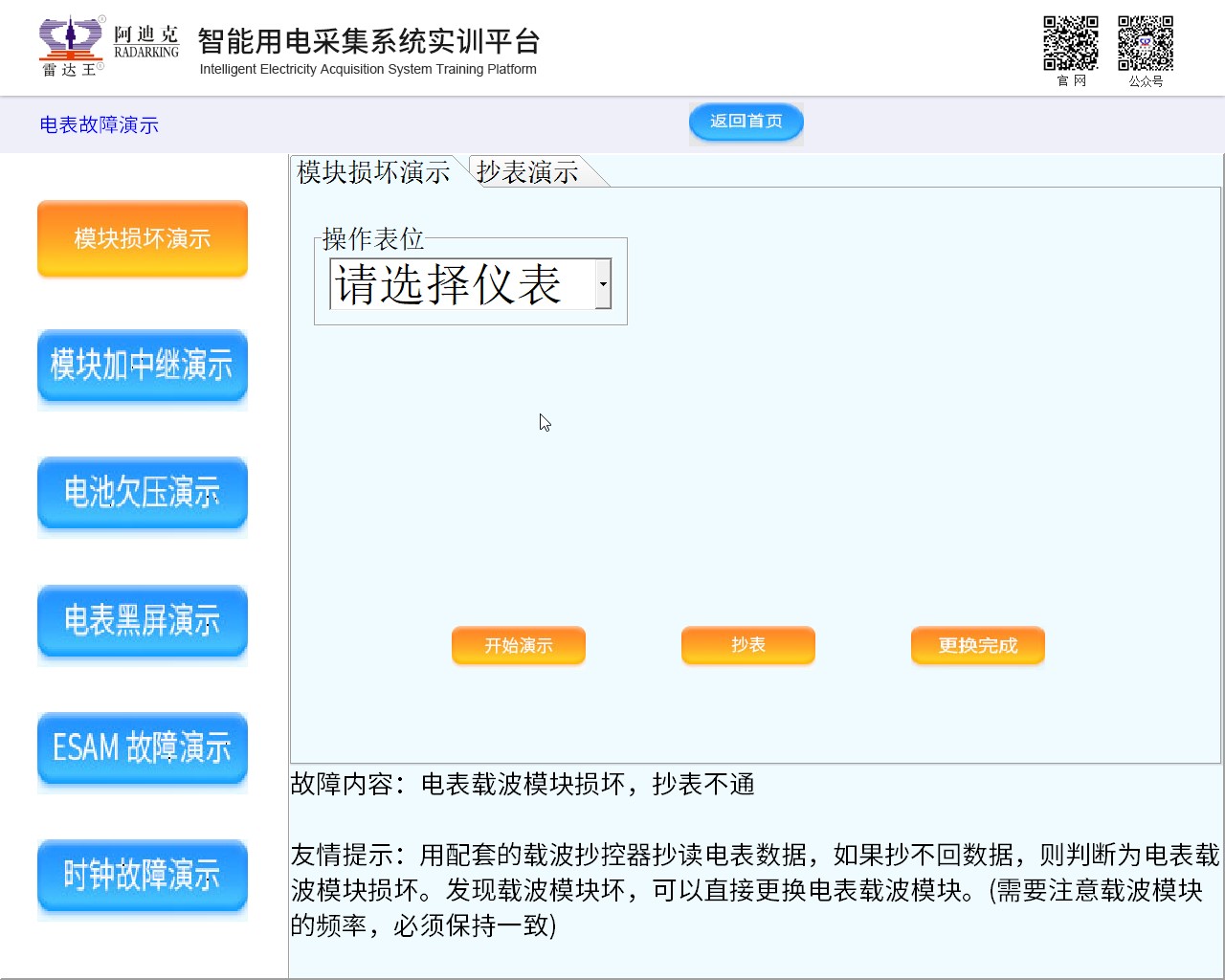Click the Radarking logo icon
The height and width of the screenshot is (980, 1225).
click(71, 44)
